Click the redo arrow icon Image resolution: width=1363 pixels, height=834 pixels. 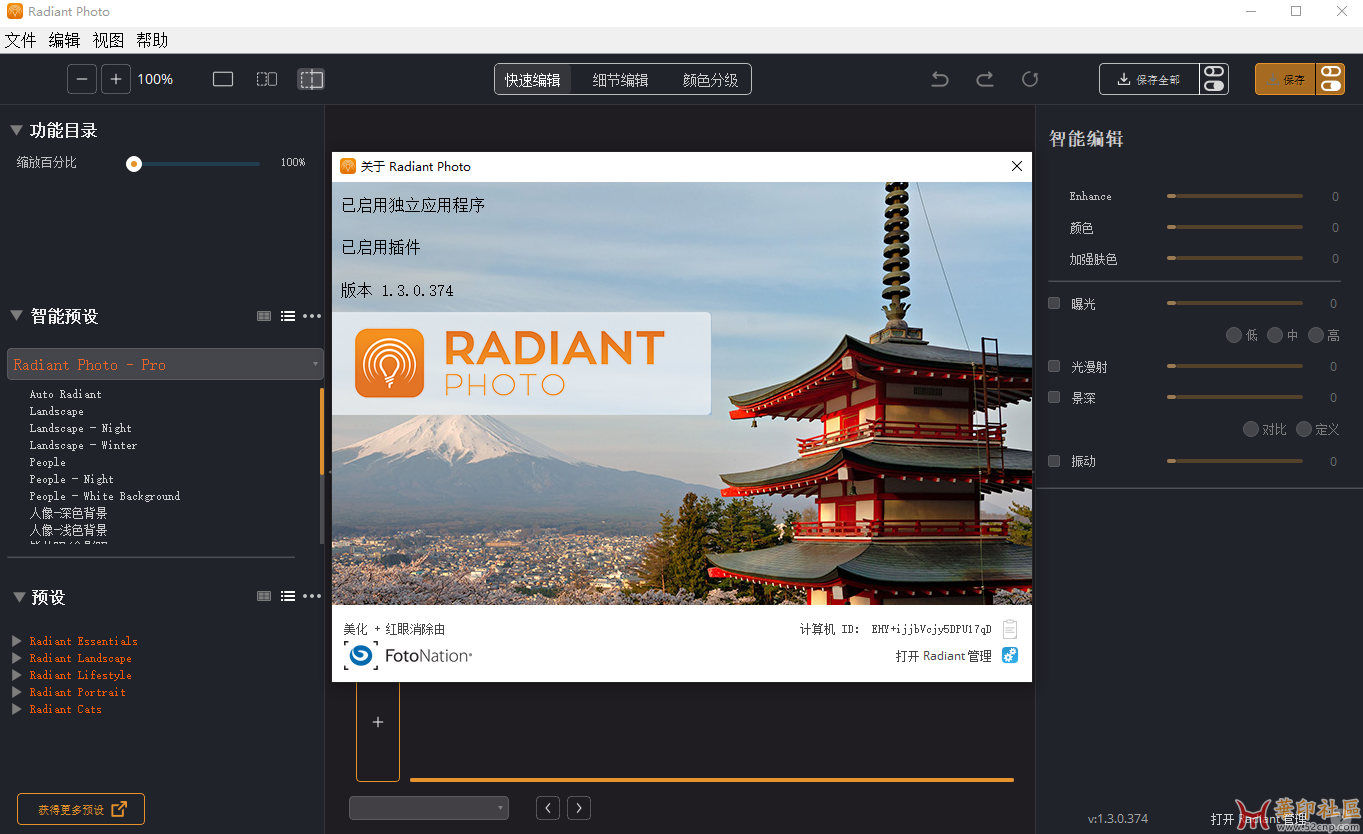[985, 79]
